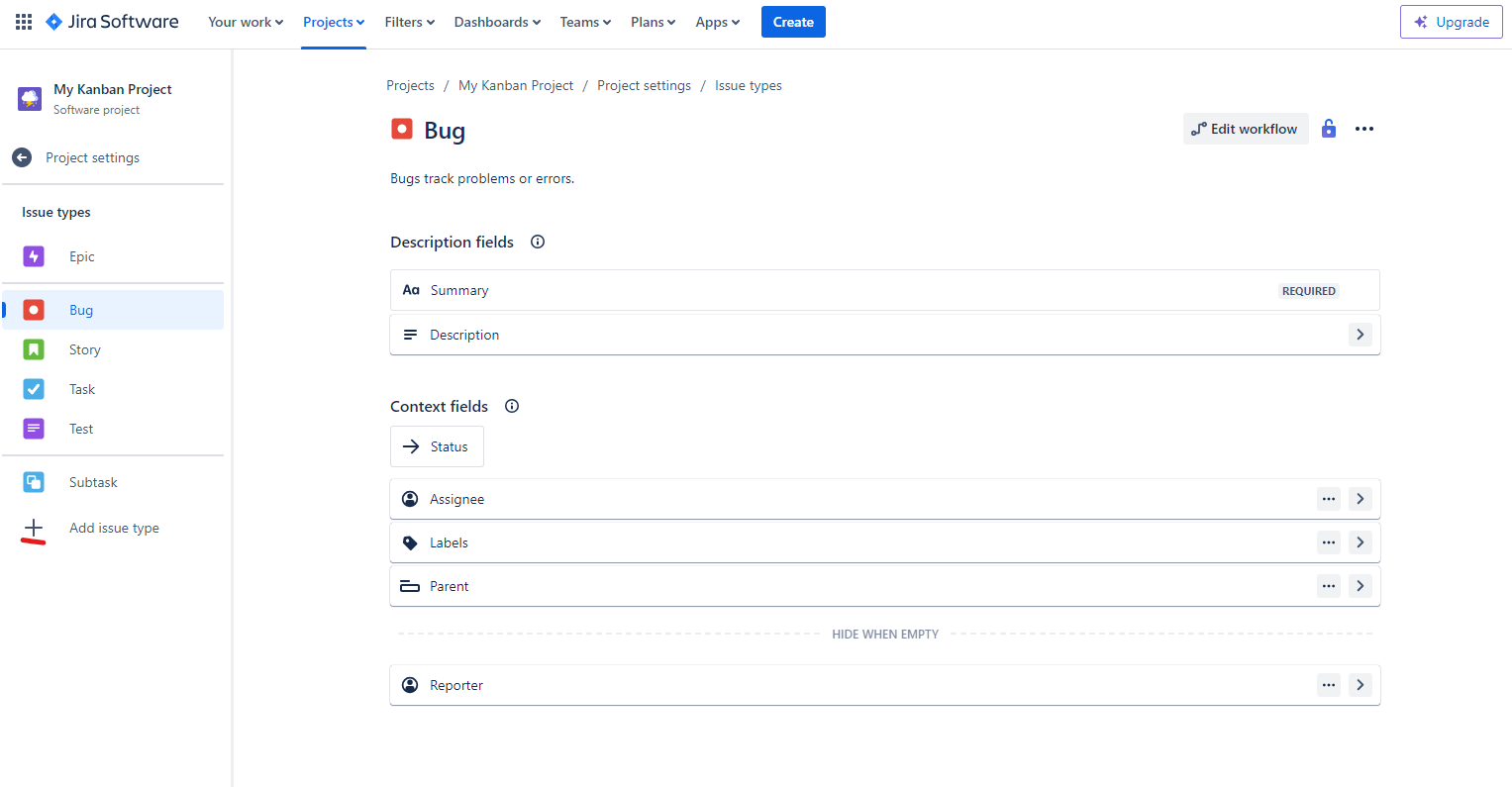Click the lines icon in Description field

(x=410, y=335)
